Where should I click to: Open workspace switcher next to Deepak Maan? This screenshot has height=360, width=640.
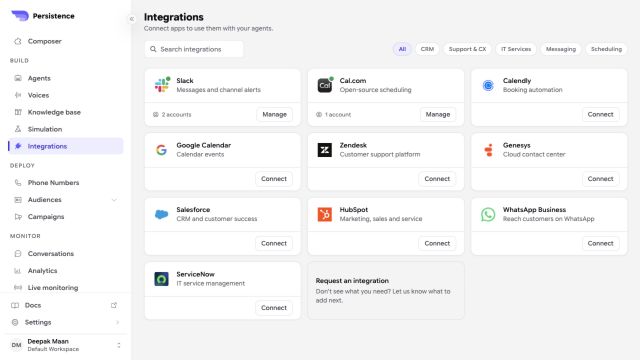119,345
